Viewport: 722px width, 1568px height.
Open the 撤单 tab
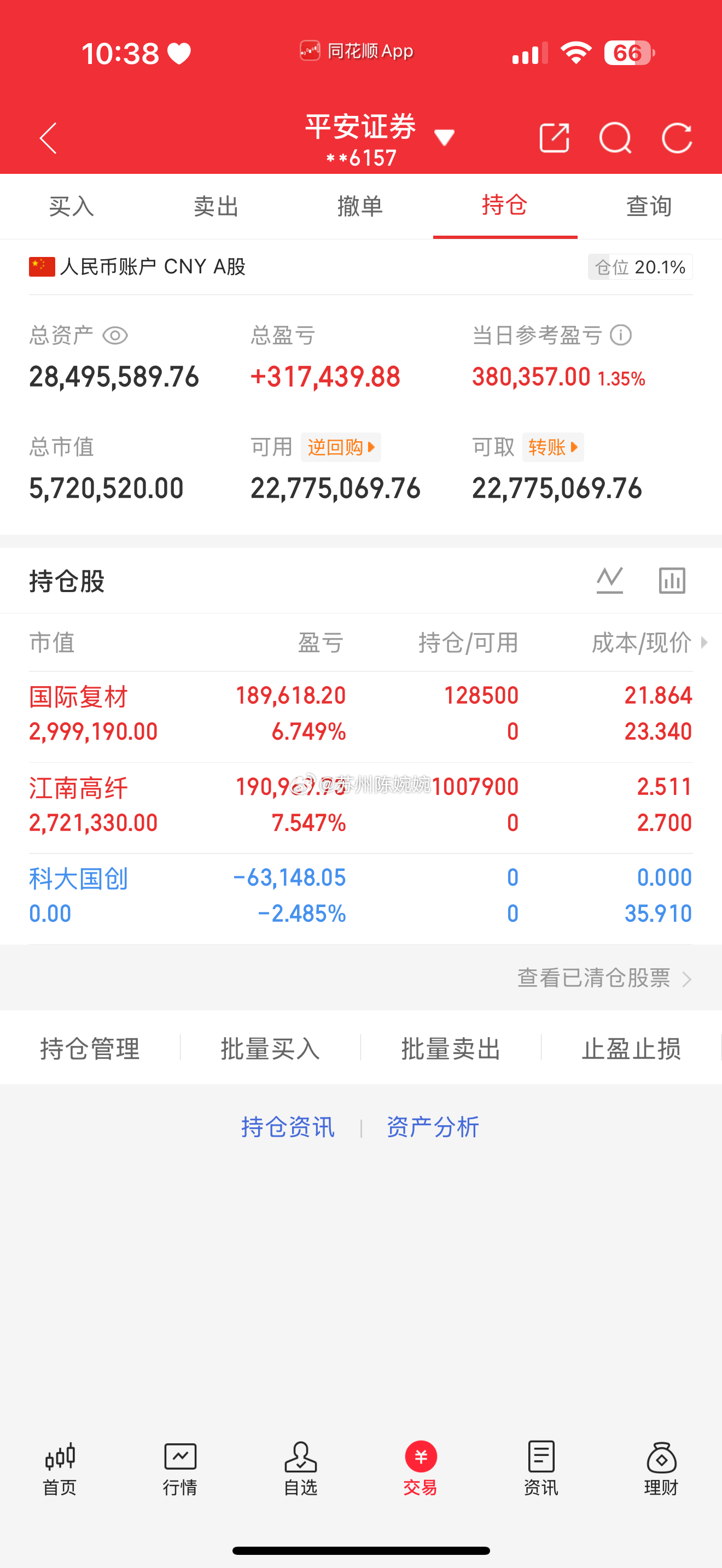360,206
